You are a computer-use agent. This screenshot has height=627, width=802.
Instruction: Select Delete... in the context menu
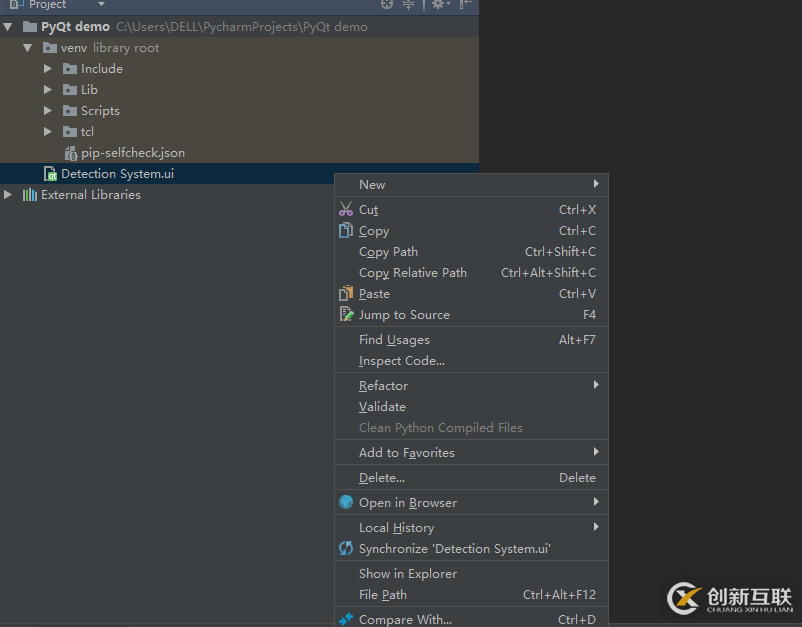click(471, 478)
